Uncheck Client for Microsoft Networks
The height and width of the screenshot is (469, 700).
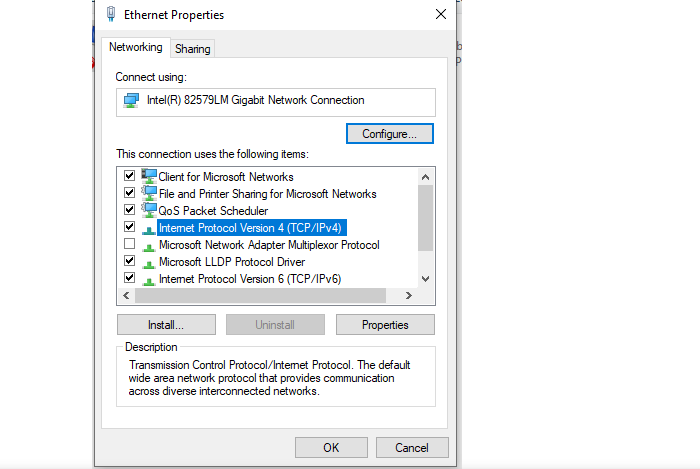pos(129,175)
